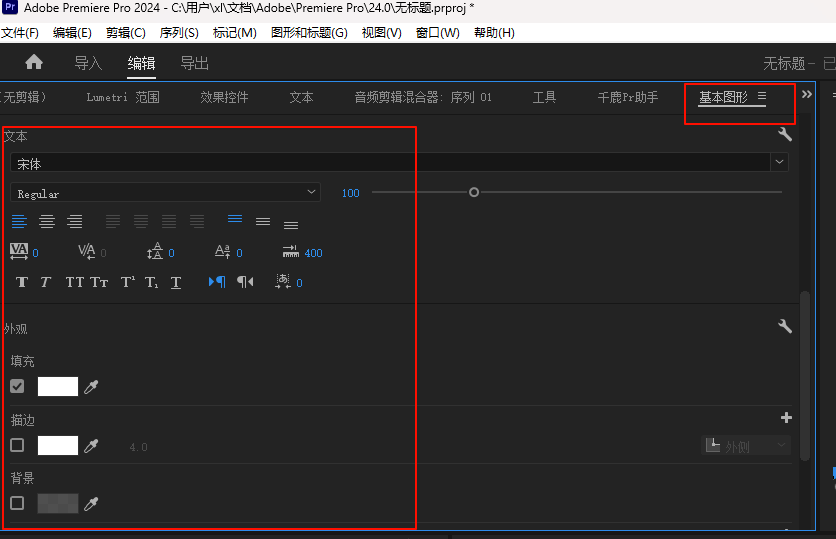Open appearance section wrench settings
836x539 pixels.
pyautogui.click(x=785, y=326)
